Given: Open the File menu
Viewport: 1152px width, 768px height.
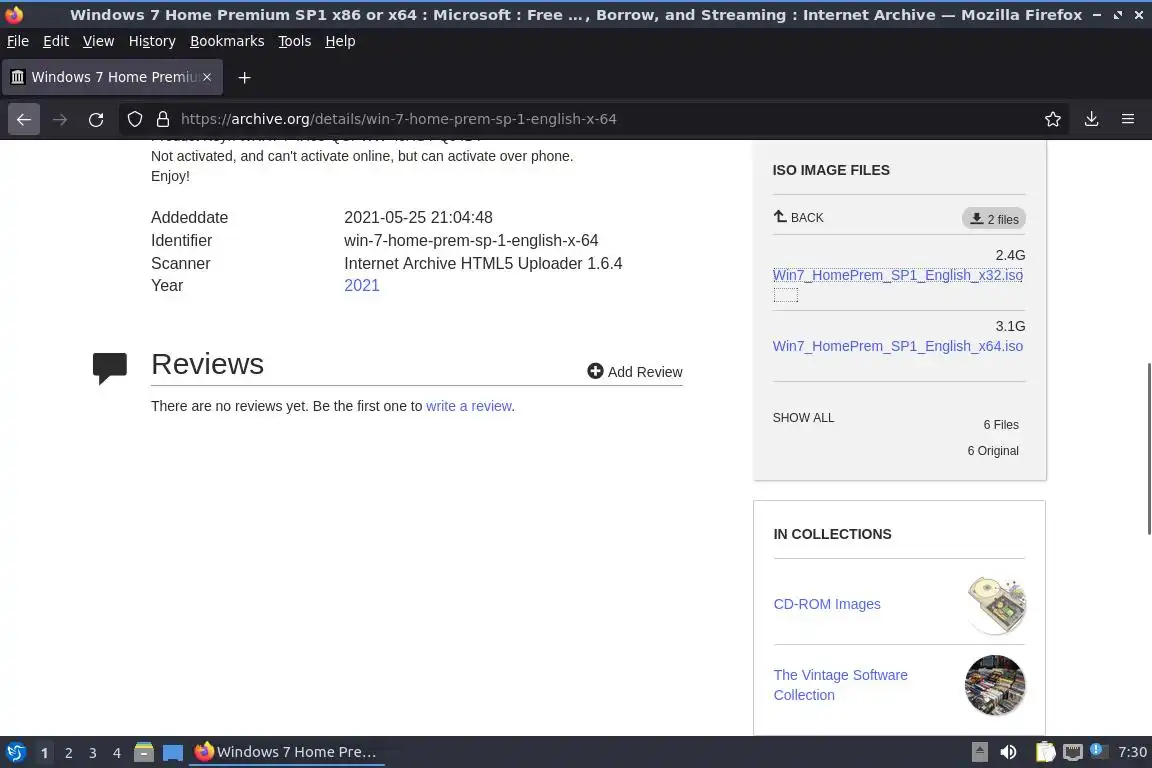Looking at the screenshot, I should tap(18, 41).
